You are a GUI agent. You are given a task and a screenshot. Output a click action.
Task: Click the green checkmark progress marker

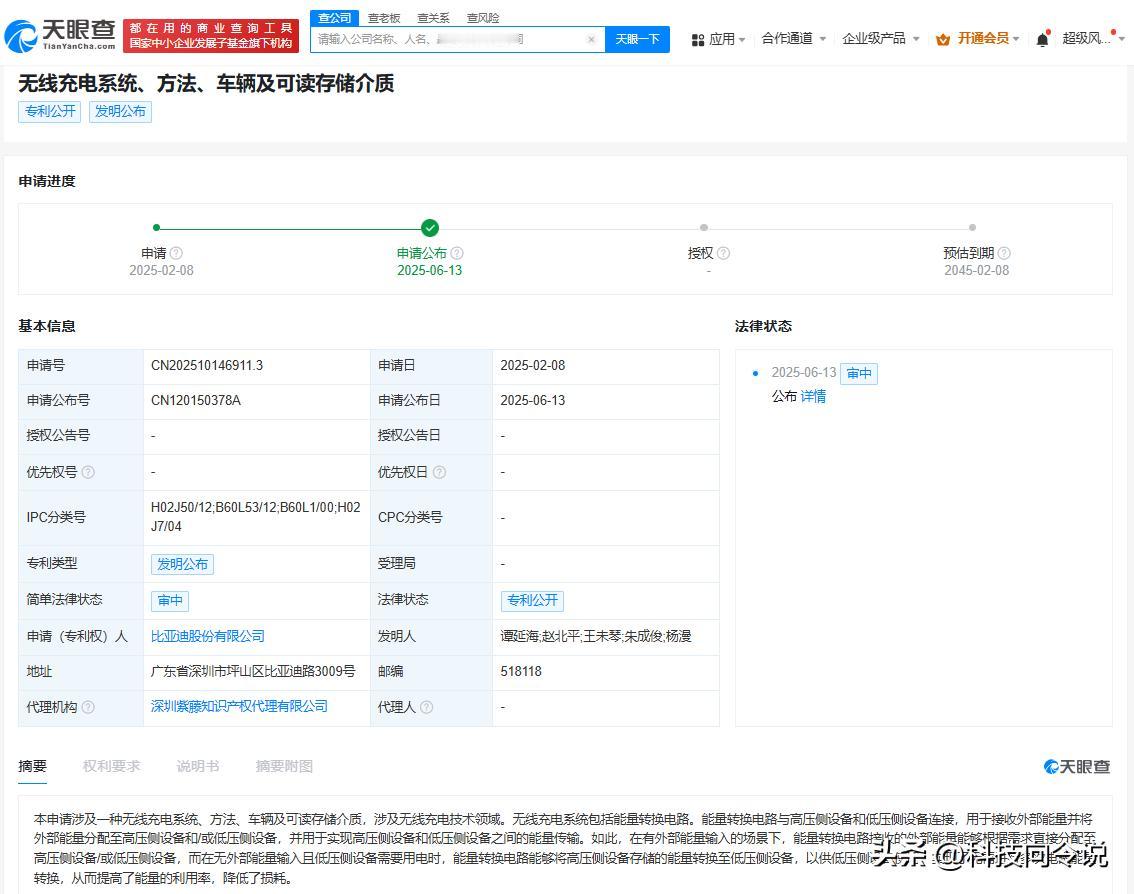[x=430, y=228]
